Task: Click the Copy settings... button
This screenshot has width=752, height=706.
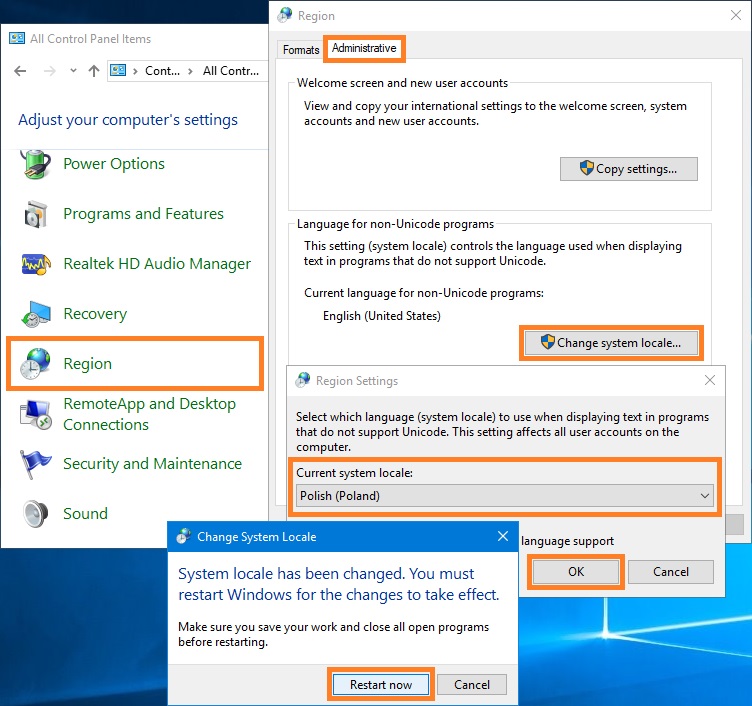Action: 629,169
